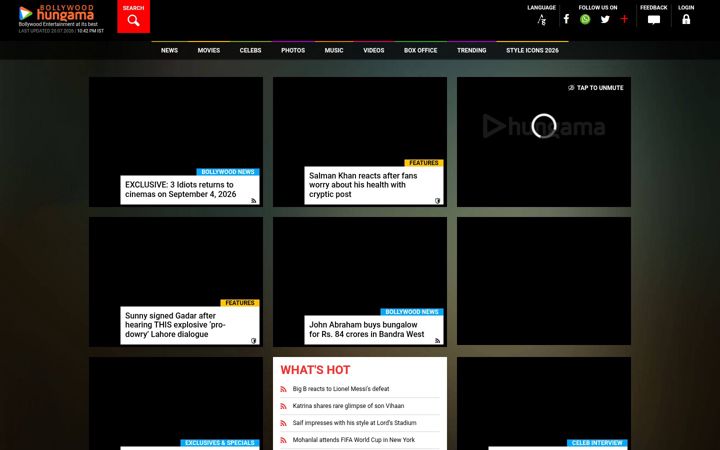Screen dimensions: 720x450
Task: Open Salman Khan cryptic post article
Action: point(363,185)
